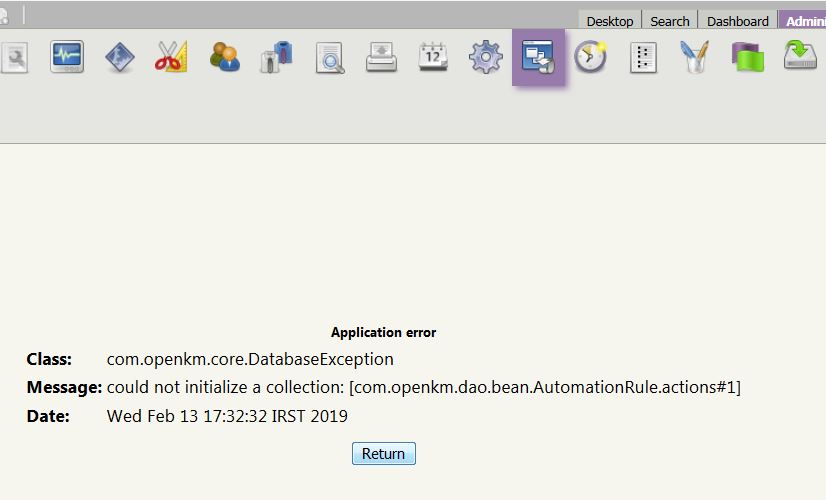The width and height of the screenshot is (826, 500).
Task: Switch to the Search tab
Action: 669,21
